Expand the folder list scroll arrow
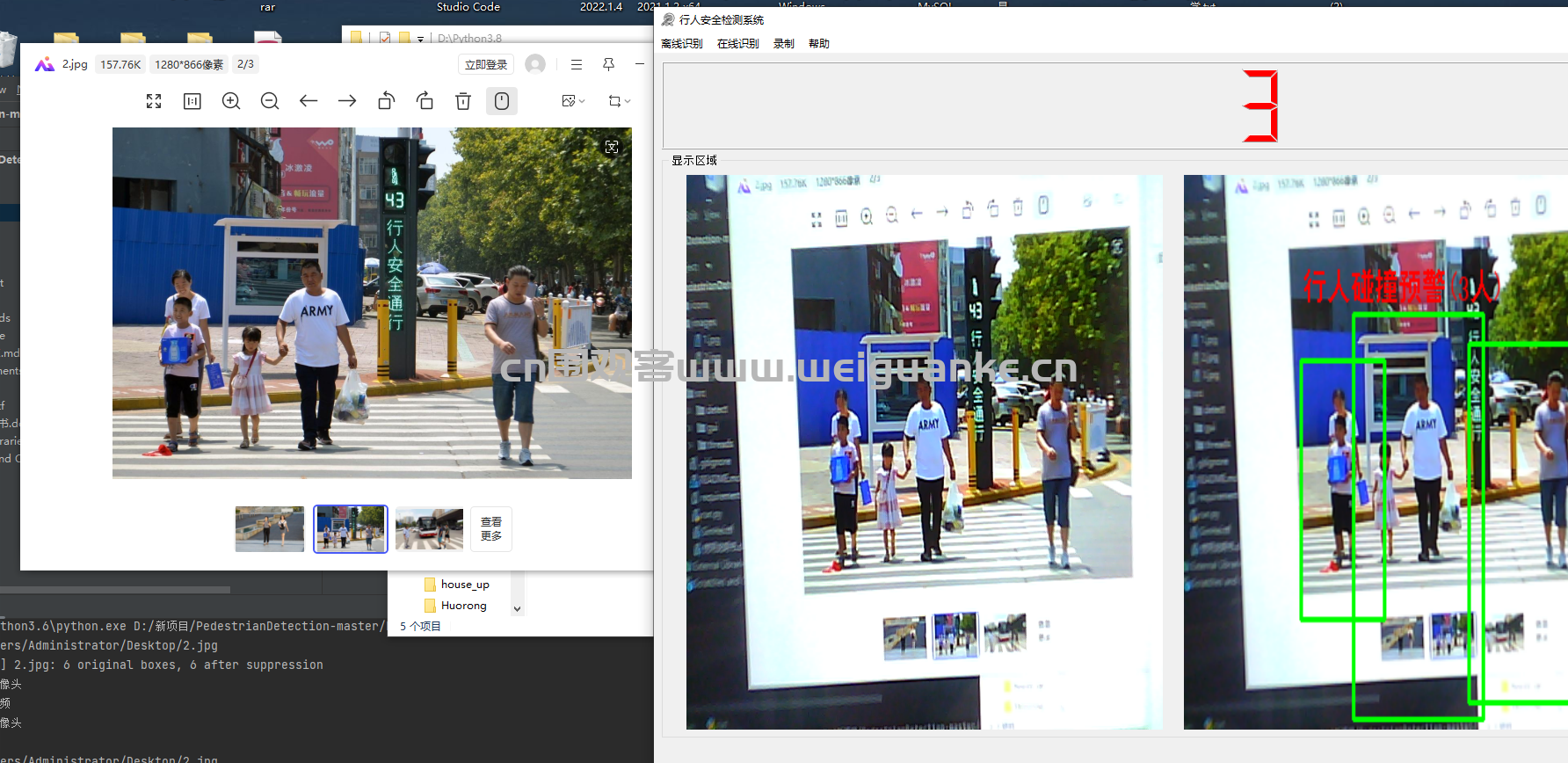The width and height of the screenshot is (1568, 763). tap(517, 608)
